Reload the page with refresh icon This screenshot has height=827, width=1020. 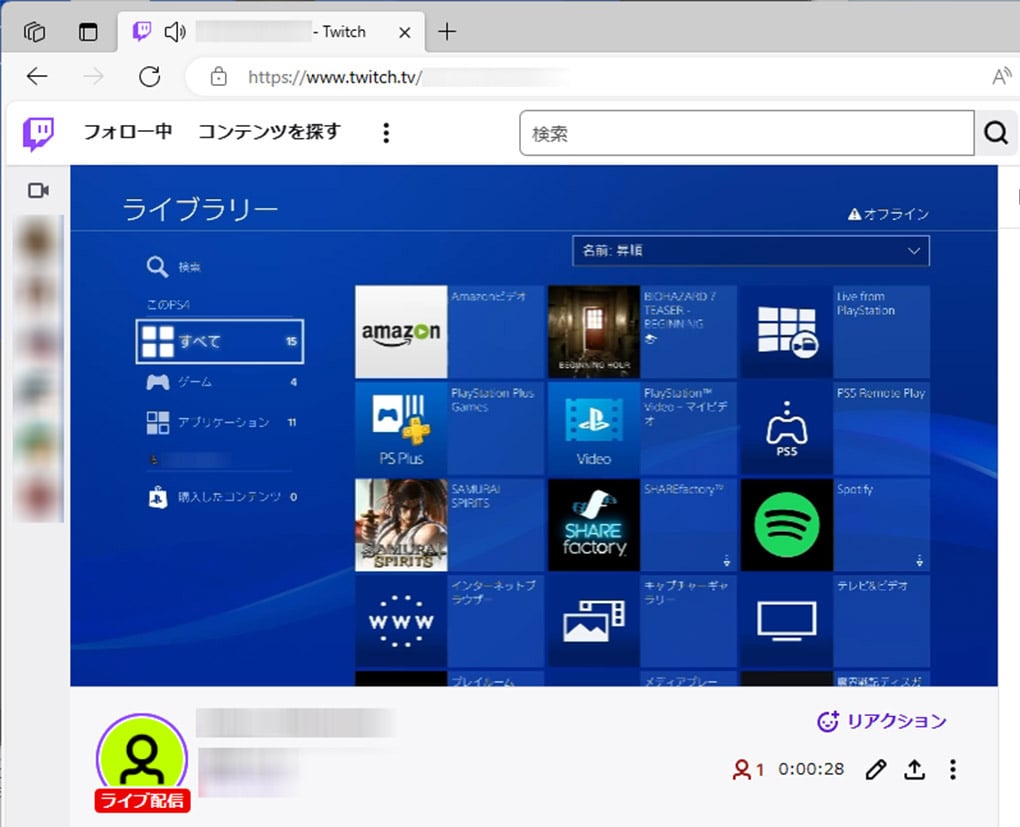click(x=150, y=77)
